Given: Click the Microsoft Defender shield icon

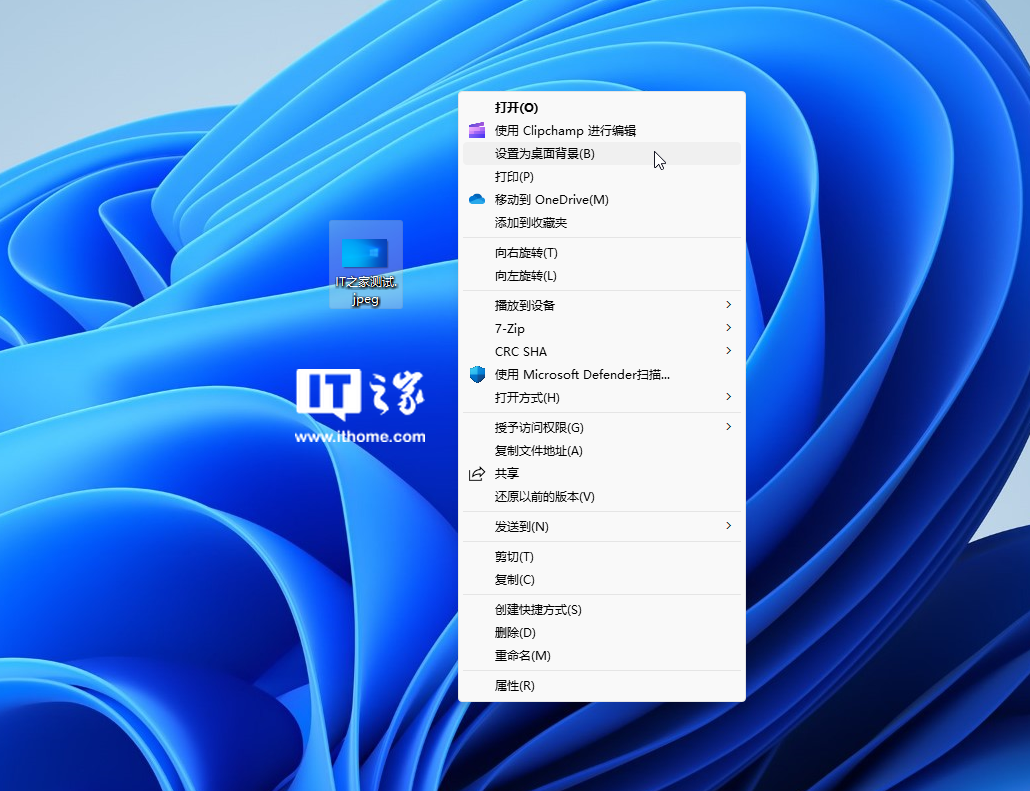Looking at the screenshot, I should 477,374.
